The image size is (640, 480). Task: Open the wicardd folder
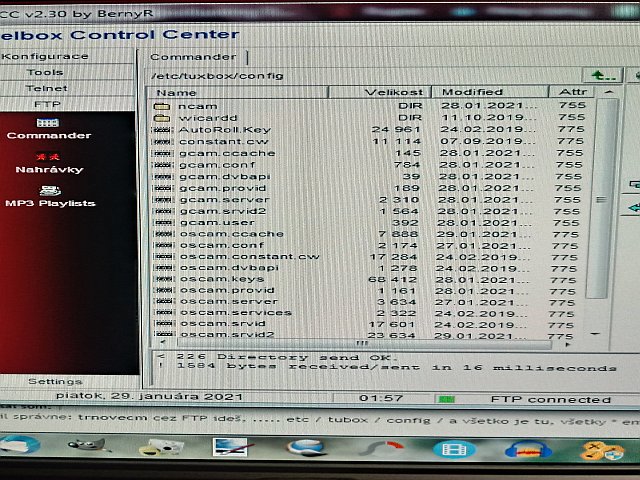tap(162, 118)
